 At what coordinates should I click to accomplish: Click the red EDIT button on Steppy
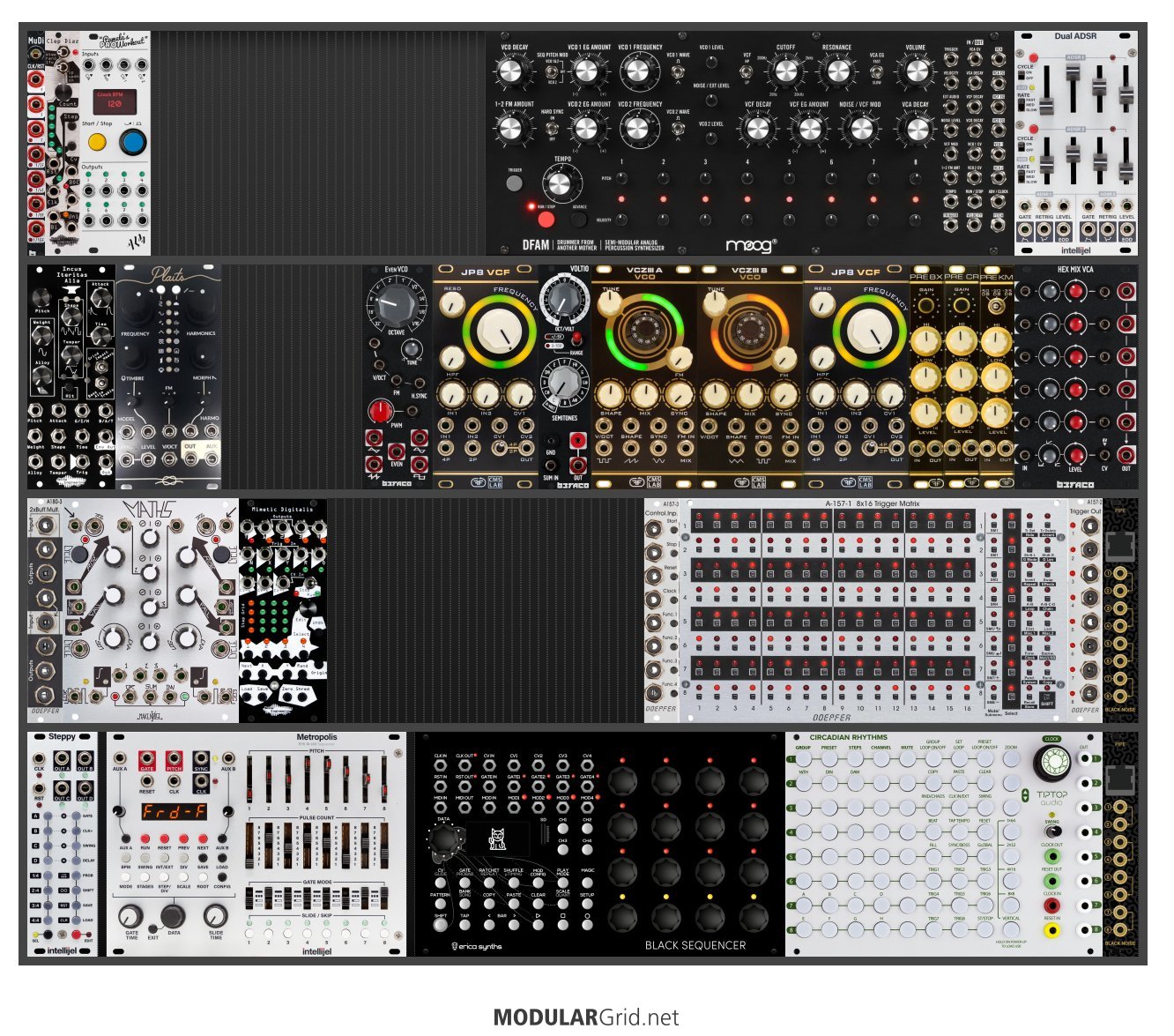pos(76,933)
